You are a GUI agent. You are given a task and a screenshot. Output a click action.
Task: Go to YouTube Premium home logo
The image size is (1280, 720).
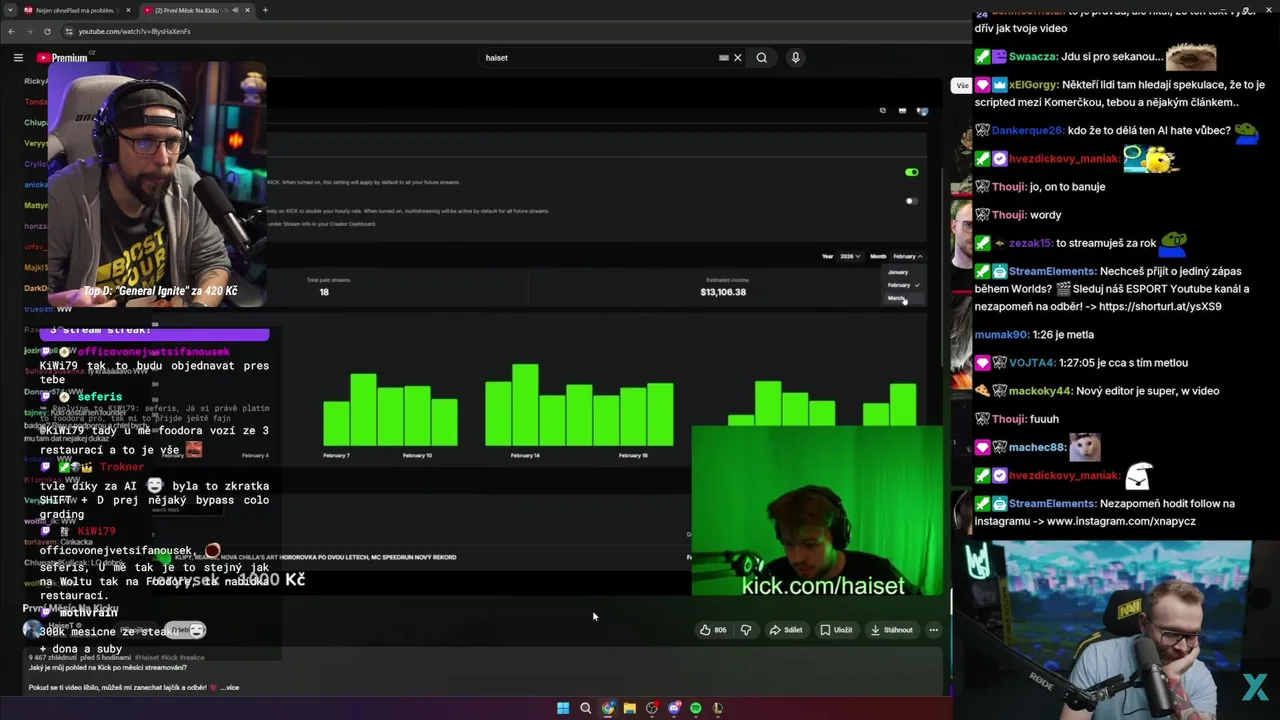pos(63,58)
